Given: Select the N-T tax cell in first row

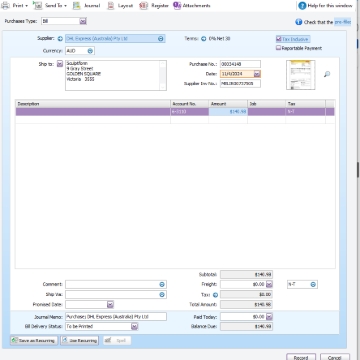Looking at the screenshot, I should point(305,112).
